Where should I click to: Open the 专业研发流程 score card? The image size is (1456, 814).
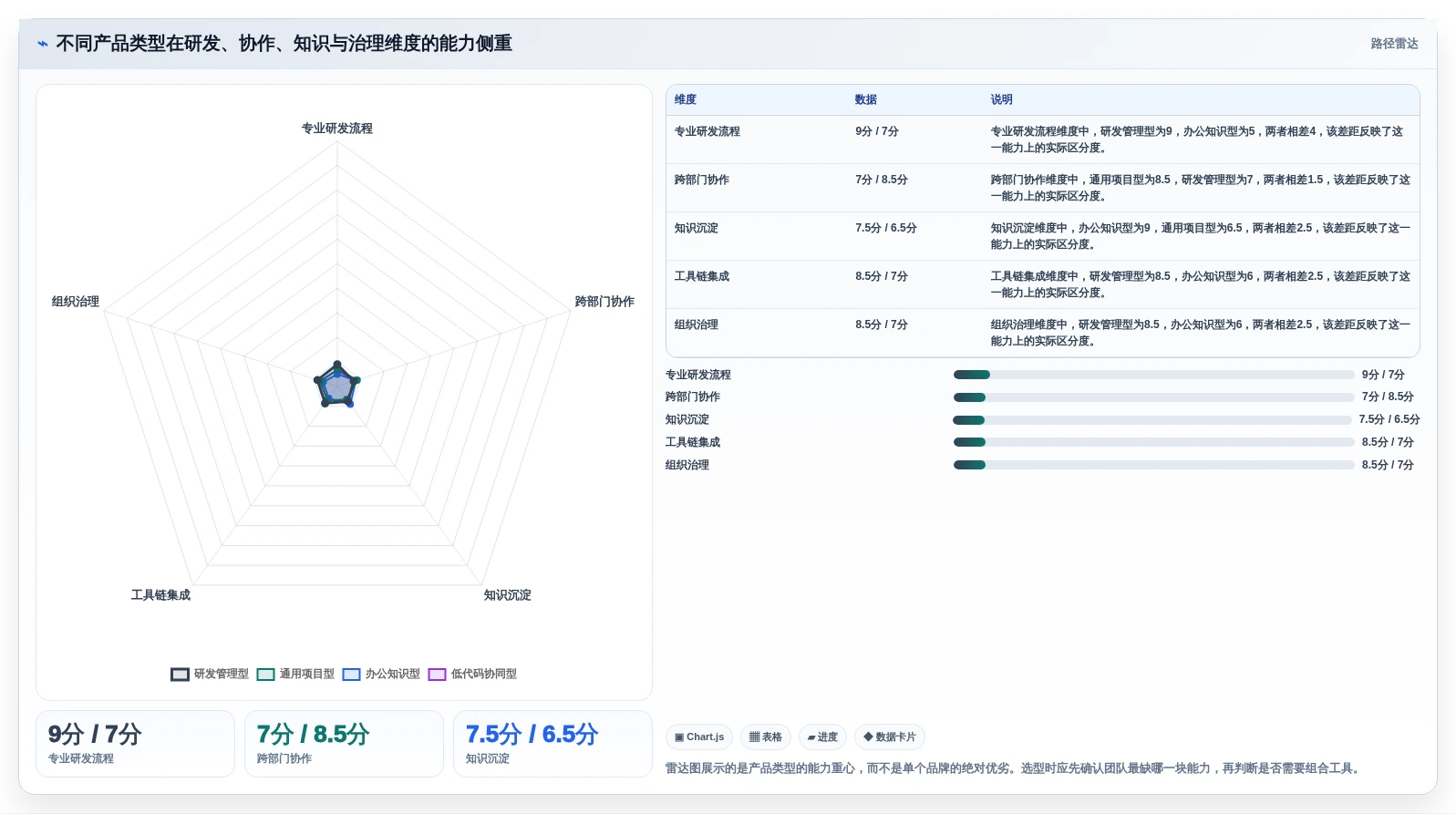click(135, 744)
